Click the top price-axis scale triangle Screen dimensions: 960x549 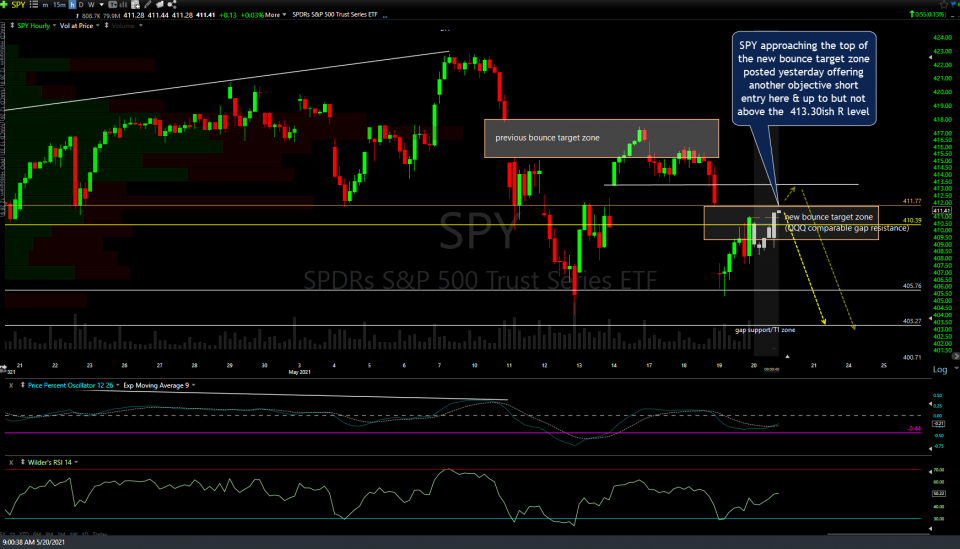point(931,58)
